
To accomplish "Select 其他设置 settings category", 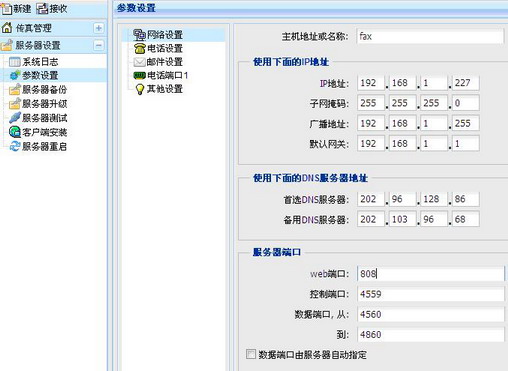I will [165, 89].
